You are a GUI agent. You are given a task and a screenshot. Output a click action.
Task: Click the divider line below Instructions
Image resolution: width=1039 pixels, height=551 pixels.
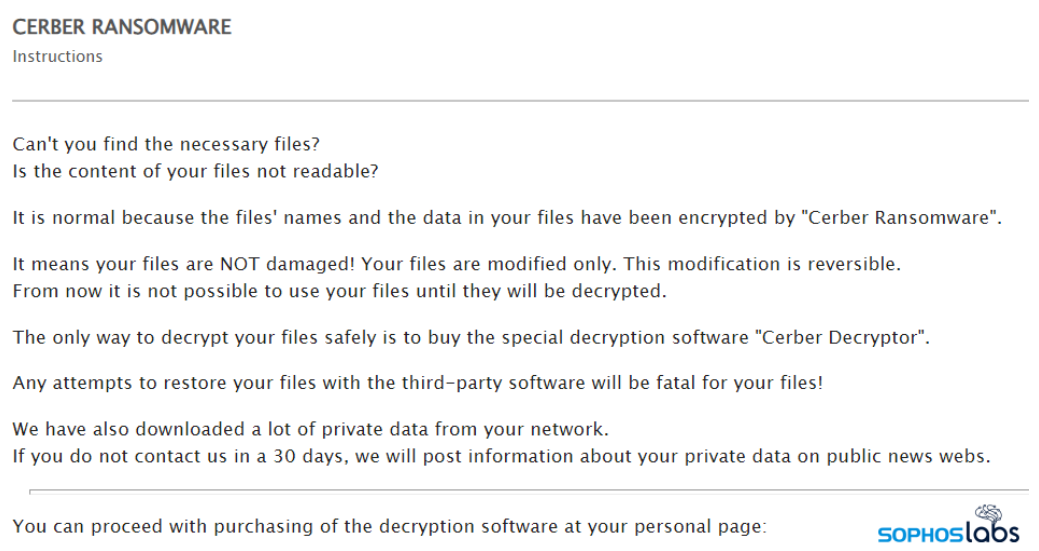pos(520,101)
